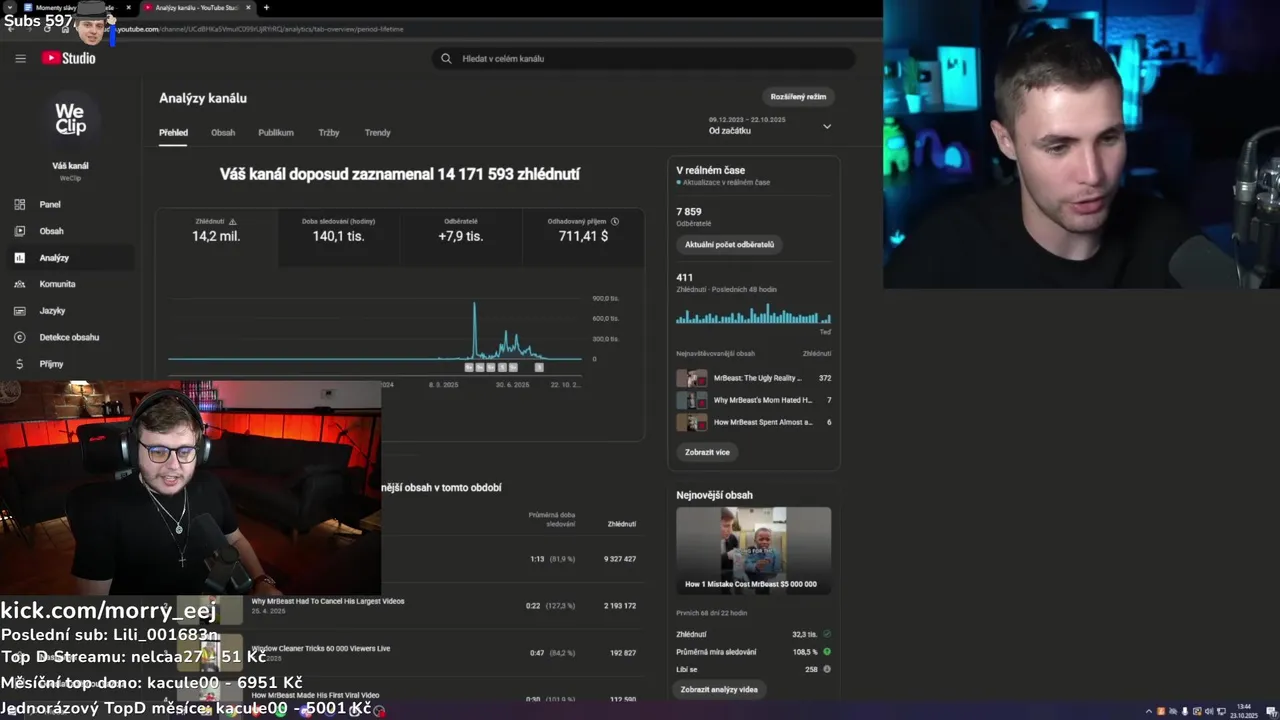Open the browser tab search chevron
The height and width of the screenshot is (720, 1280).
(x=9, y=8)
